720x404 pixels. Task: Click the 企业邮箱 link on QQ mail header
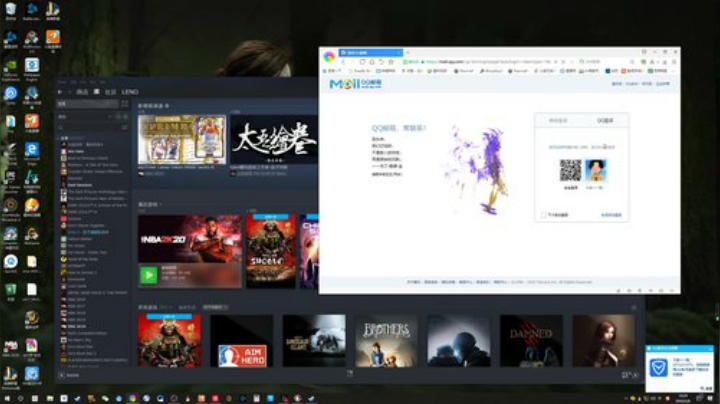(x=662, y=84)
